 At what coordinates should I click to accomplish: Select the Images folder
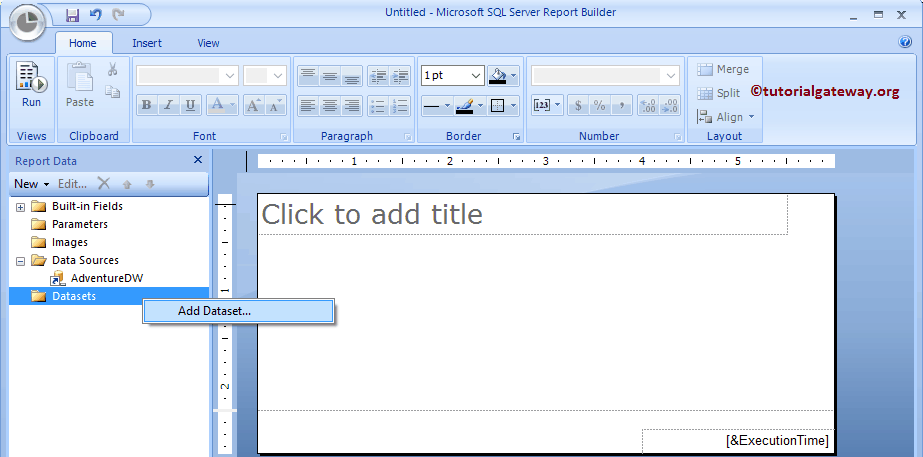pyautogui.click(x=59, y=242)
